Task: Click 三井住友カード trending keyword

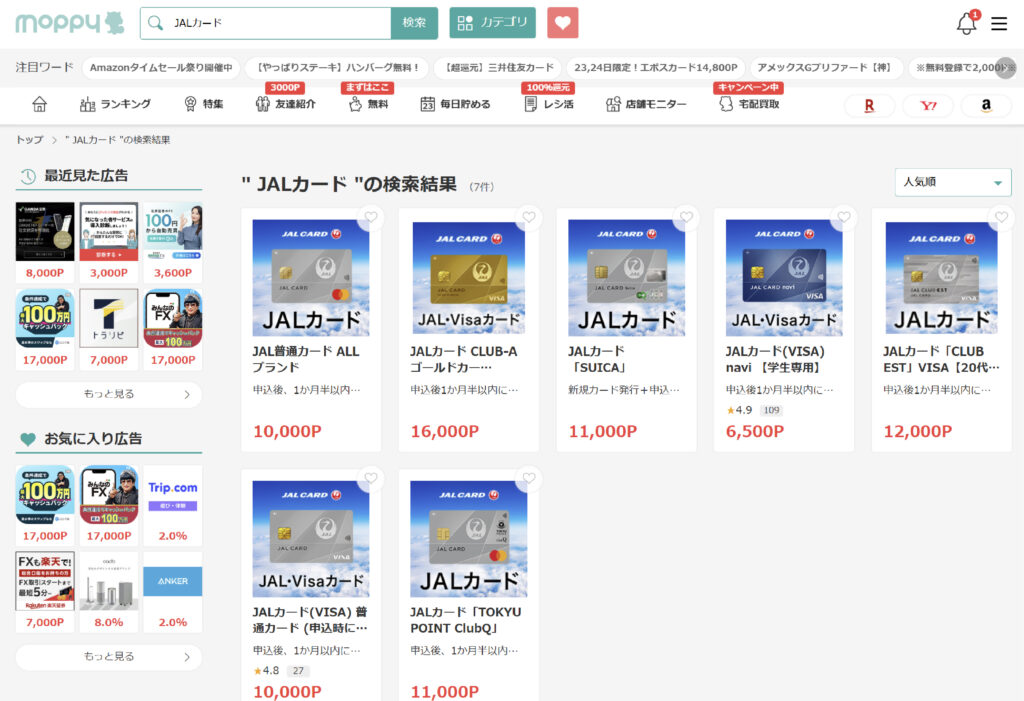Action: (498, 67)
